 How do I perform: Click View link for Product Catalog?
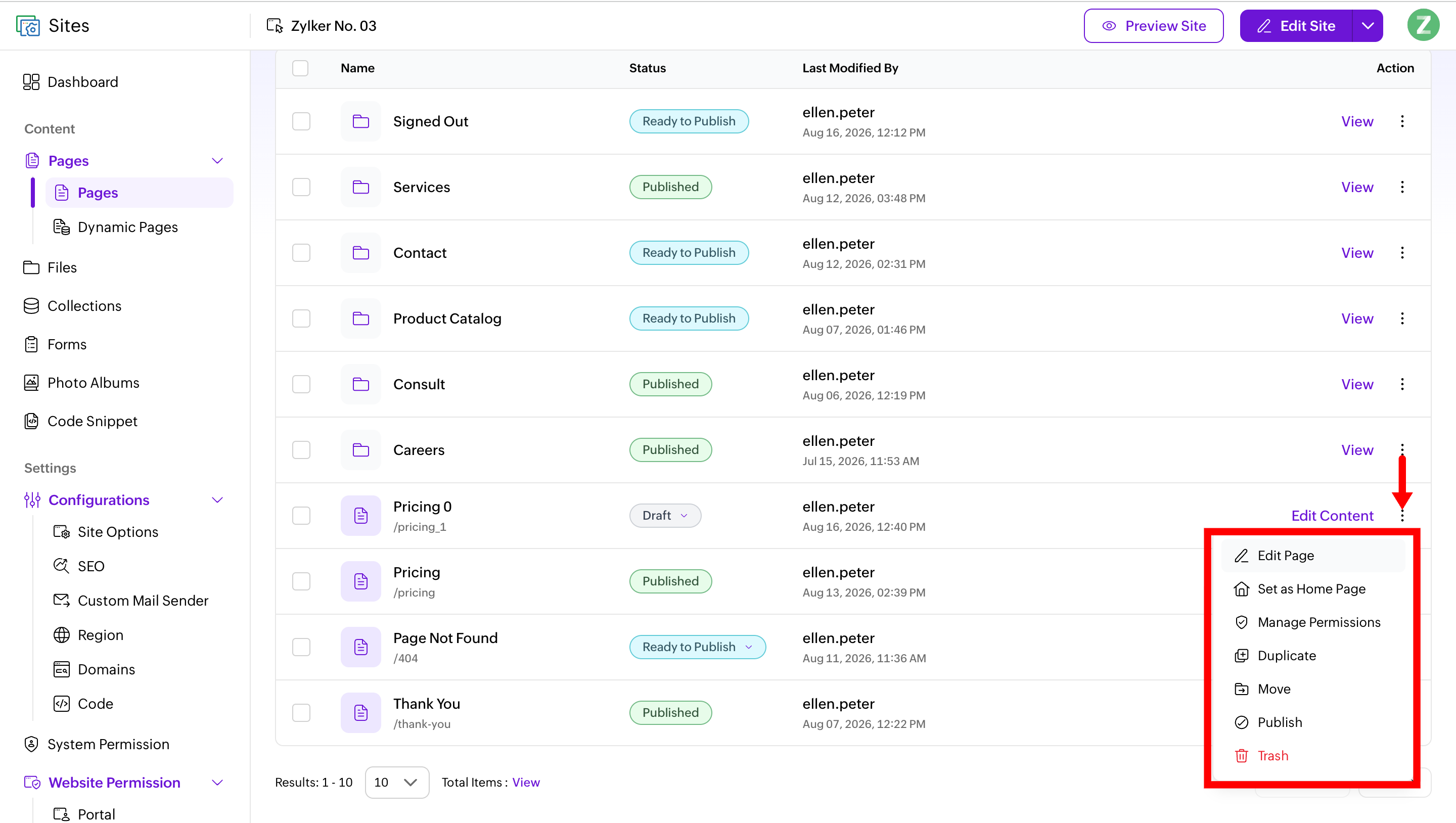coord(1357,319)
